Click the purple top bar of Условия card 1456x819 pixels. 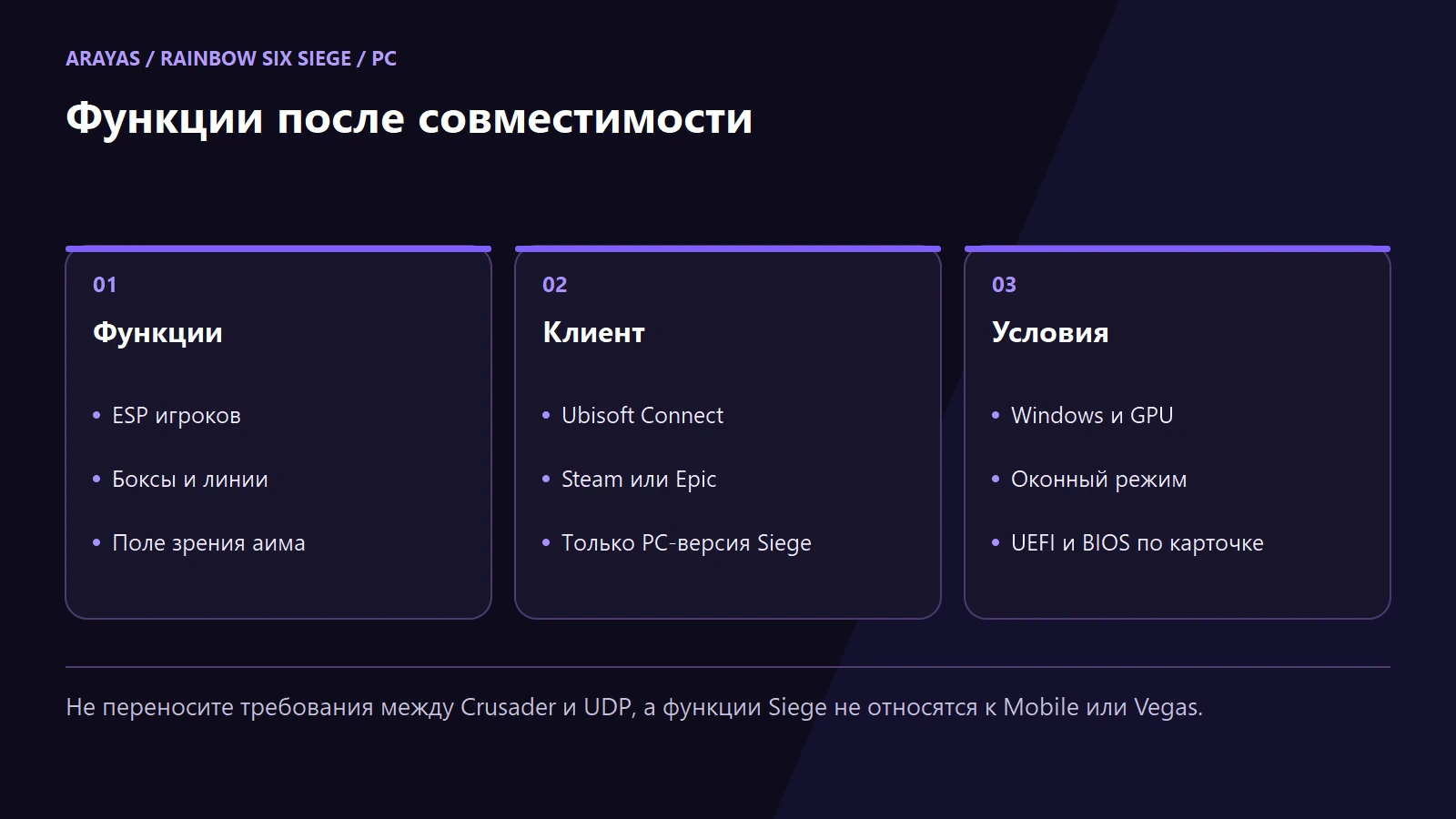pyautogui.click(x=1178, y=248)
